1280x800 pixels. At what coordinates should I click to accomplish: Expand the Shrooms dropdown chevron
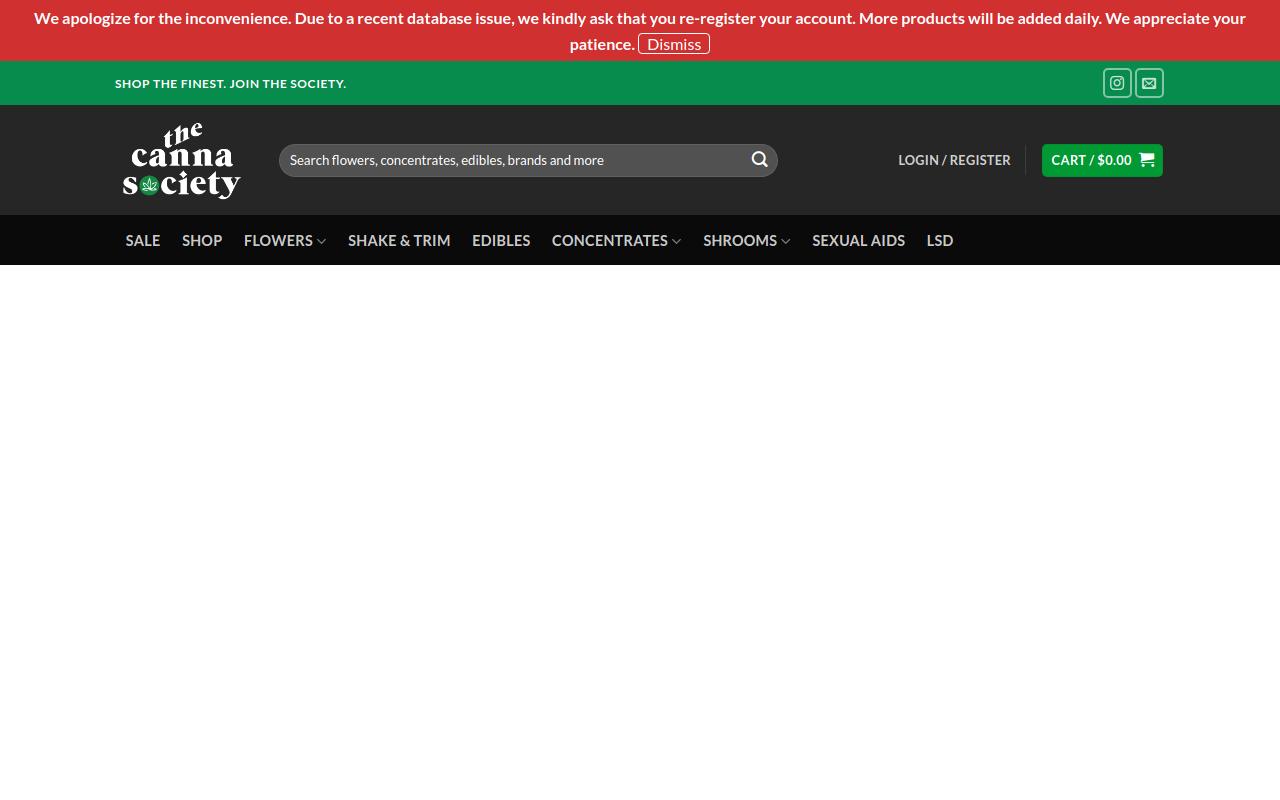point(786,241)
